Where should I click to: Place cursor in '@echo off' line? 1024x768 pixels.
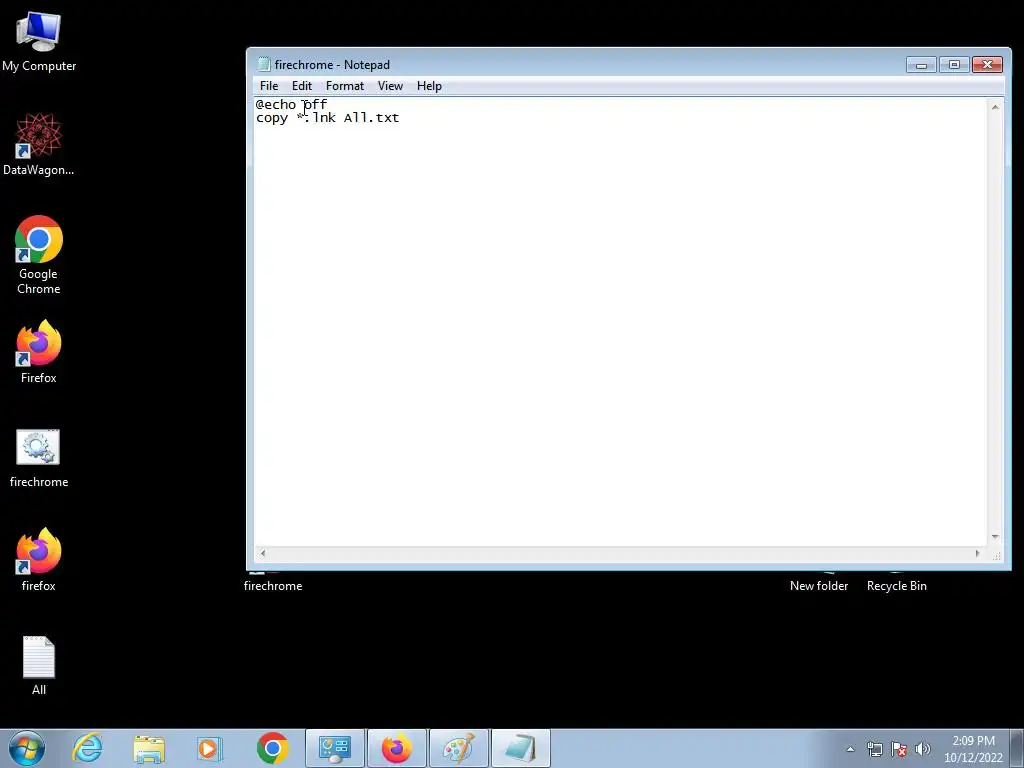pos(291,104)
